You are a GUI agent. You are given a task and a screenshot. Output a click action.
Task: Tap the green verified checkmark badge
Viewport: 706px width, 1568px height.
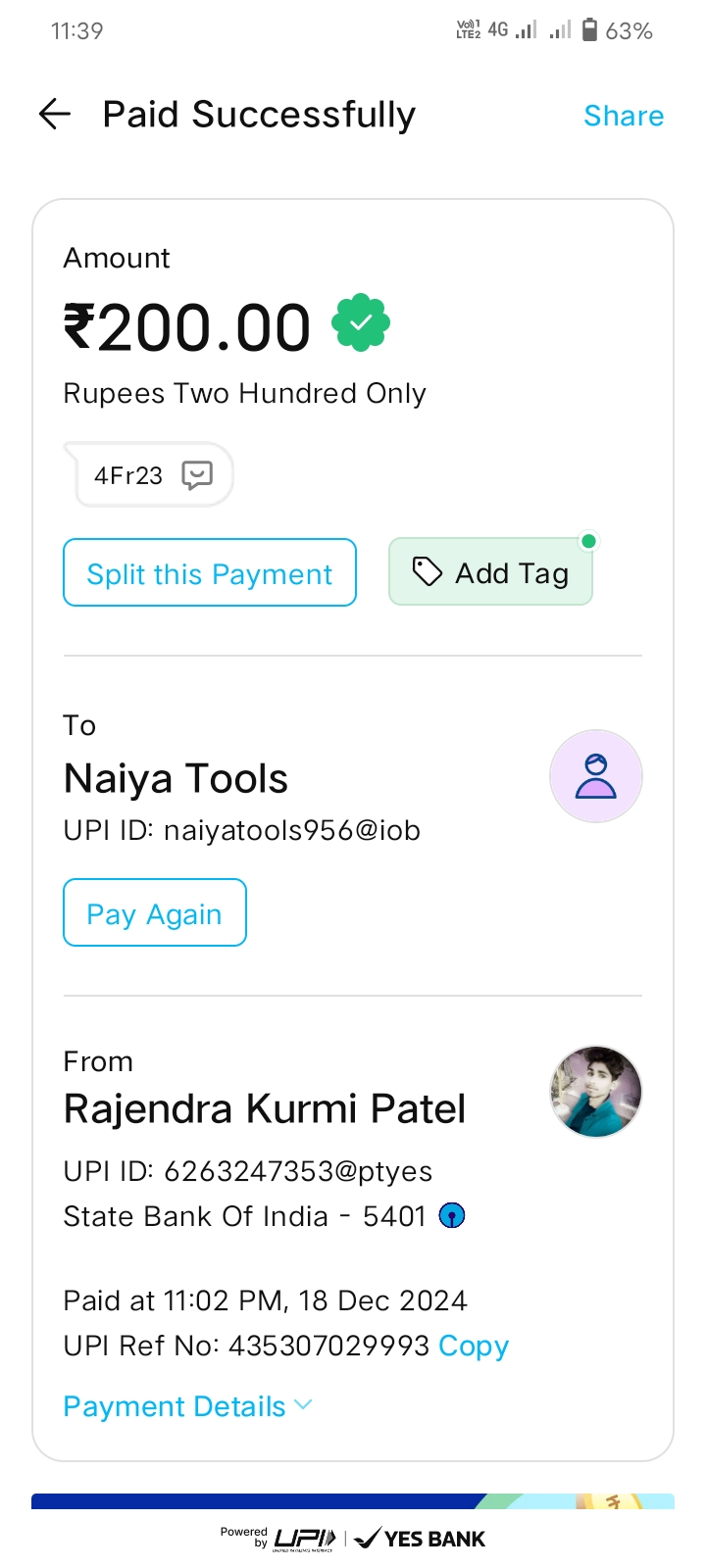click(361, 322)
